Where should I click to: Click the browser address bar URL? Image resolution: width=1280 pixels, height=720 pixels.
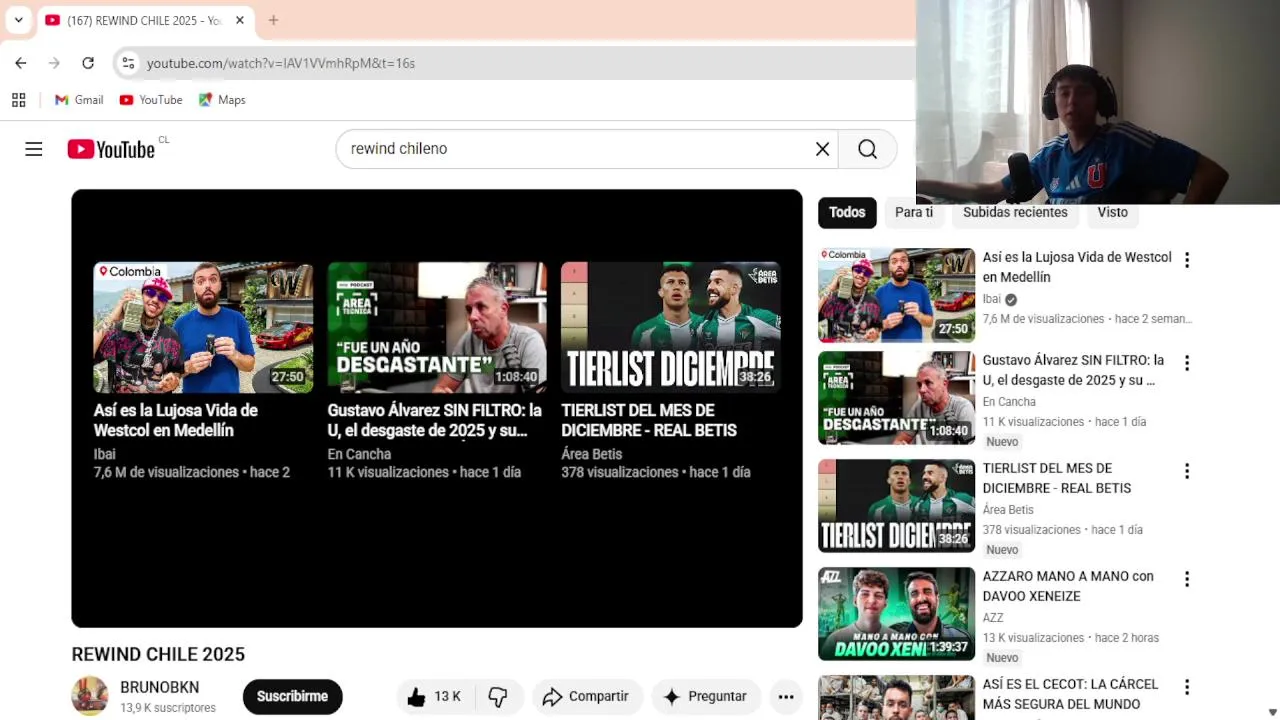click(x=281, y=63)
